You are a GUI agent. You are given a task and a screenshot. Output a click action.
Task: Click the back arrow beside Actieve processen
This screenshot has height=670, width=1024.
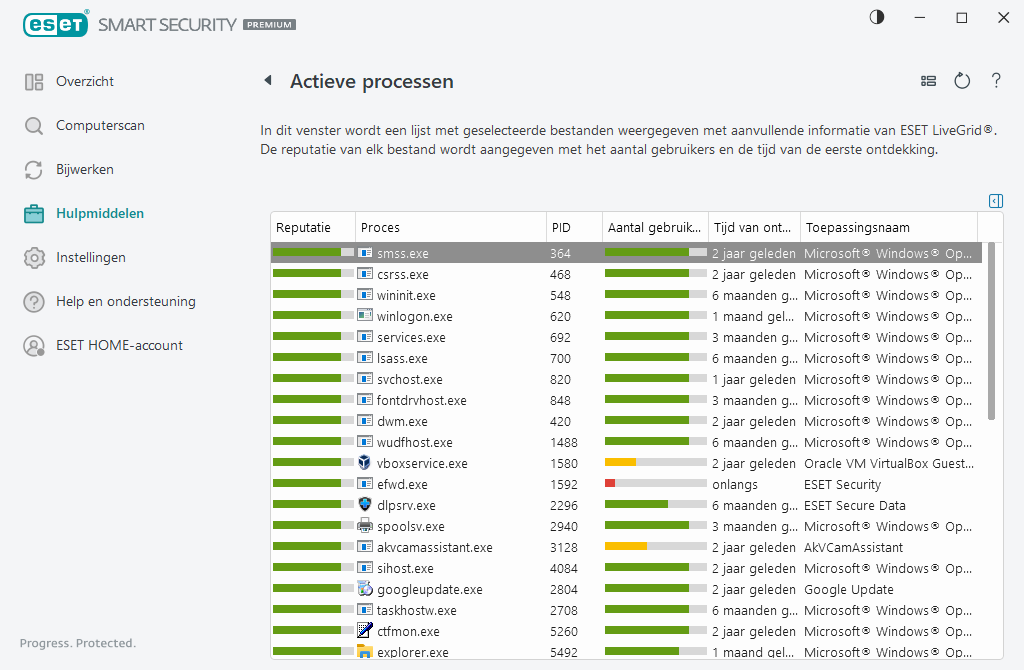pos(268,81)
